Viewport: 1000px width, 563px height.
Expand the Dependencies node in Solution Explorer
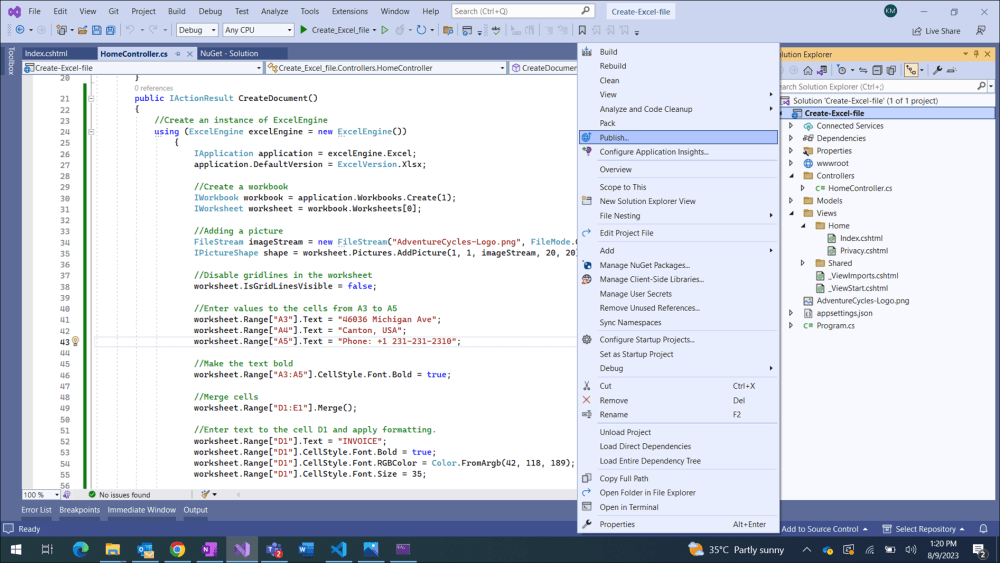791,138
